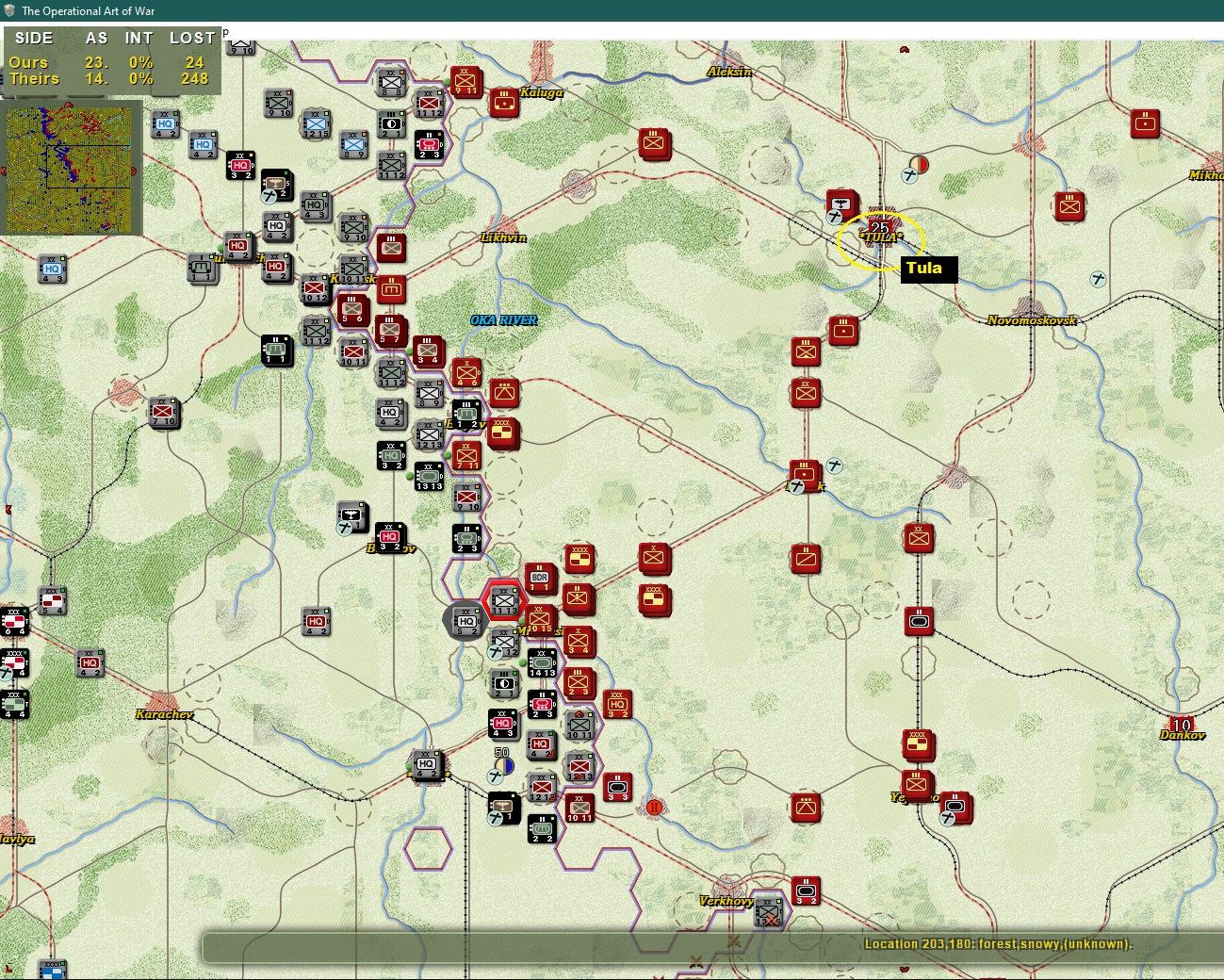Click the OKA RIVER map label
Screen dimensions: 1224x980
tap(504, 320)
